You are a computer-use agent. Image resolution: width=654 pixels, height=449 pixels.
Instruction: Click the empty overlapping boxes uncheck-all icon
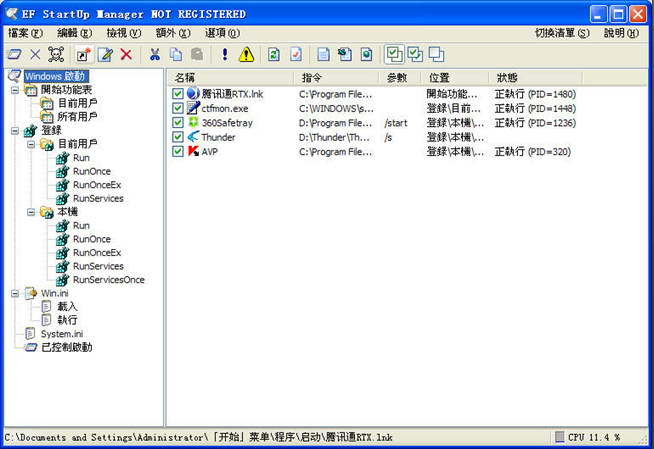tap(436, 55)
